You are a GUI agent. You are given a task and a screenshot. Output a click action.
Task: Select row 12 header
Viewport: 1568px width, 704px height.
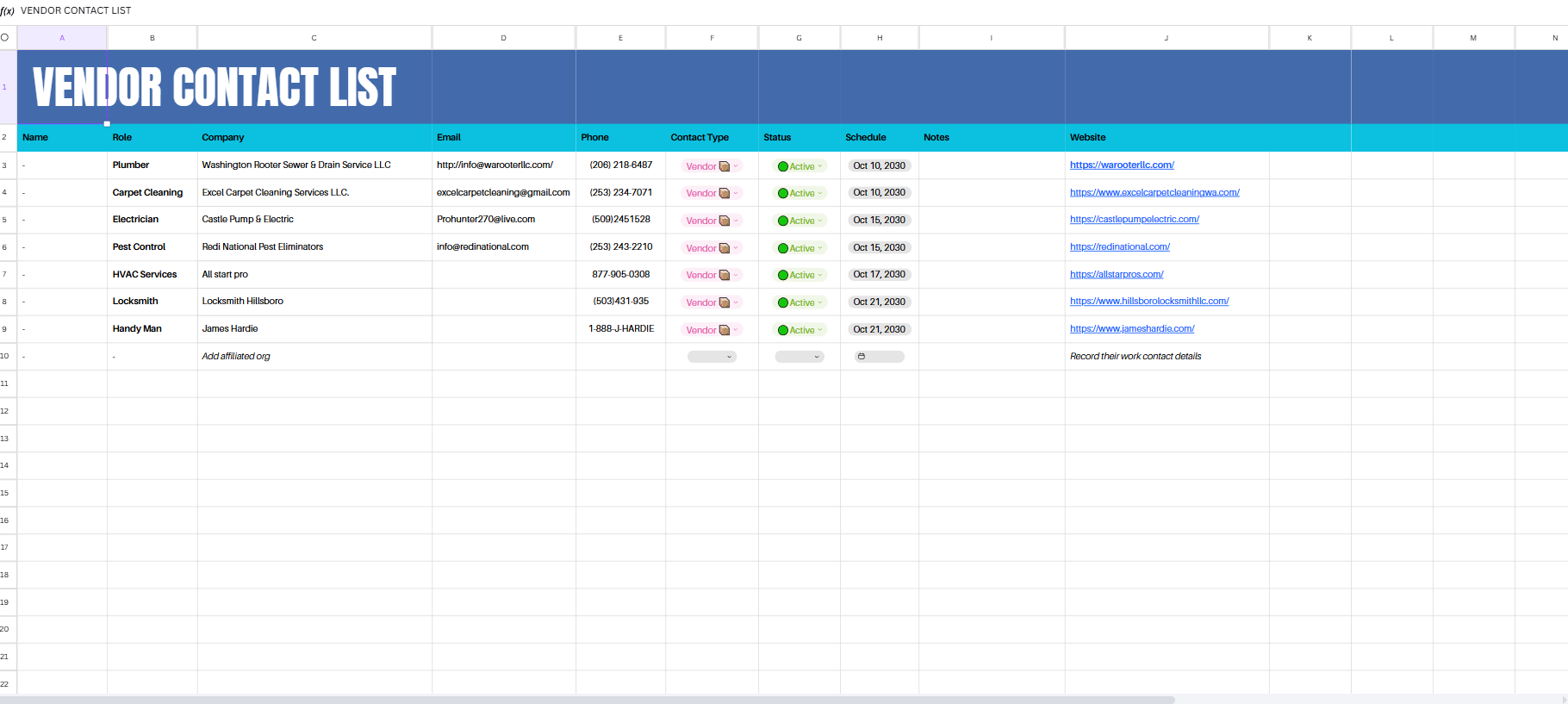pos(8,411)
